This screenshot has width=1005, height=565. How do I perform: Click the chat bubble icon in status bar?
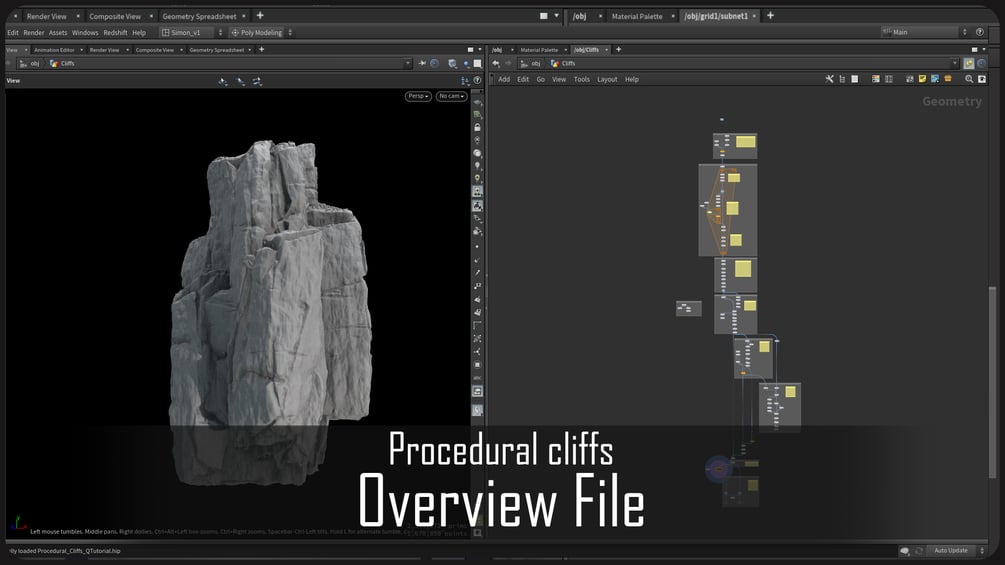pyautogui.click(x=904, y=551)
